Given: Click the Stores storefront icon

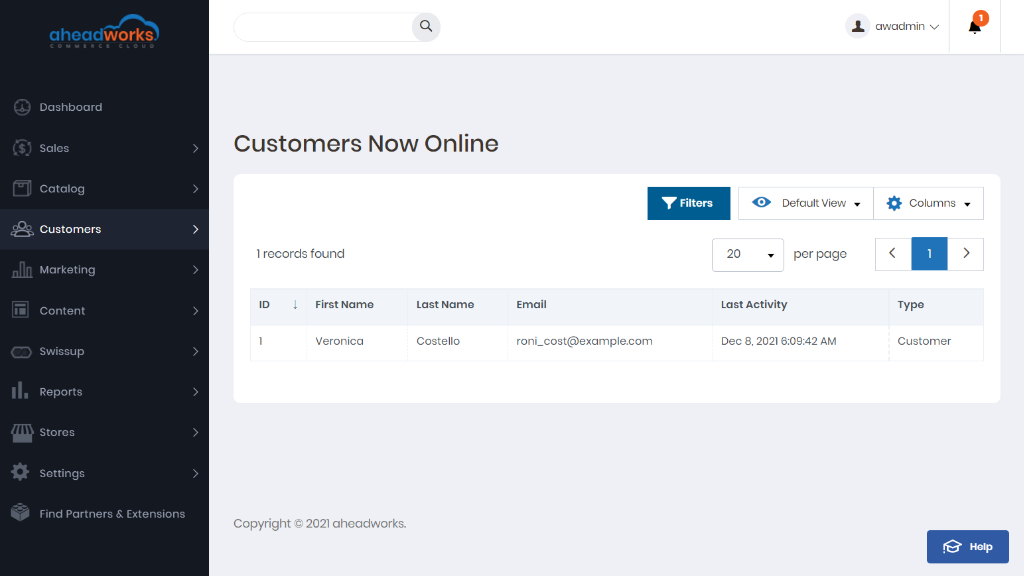Looking at the screenshot, I should click(x=22, y=432).
